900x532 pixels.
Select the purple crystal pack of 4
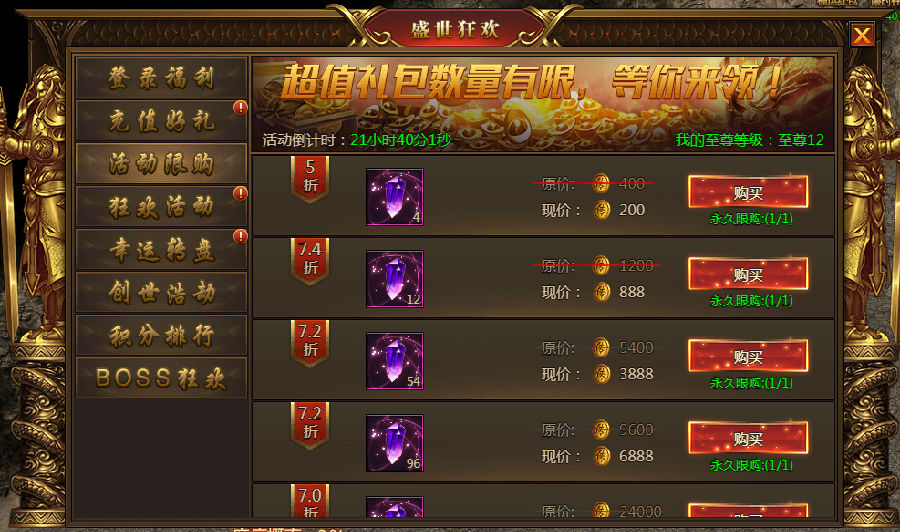[395, 197]
